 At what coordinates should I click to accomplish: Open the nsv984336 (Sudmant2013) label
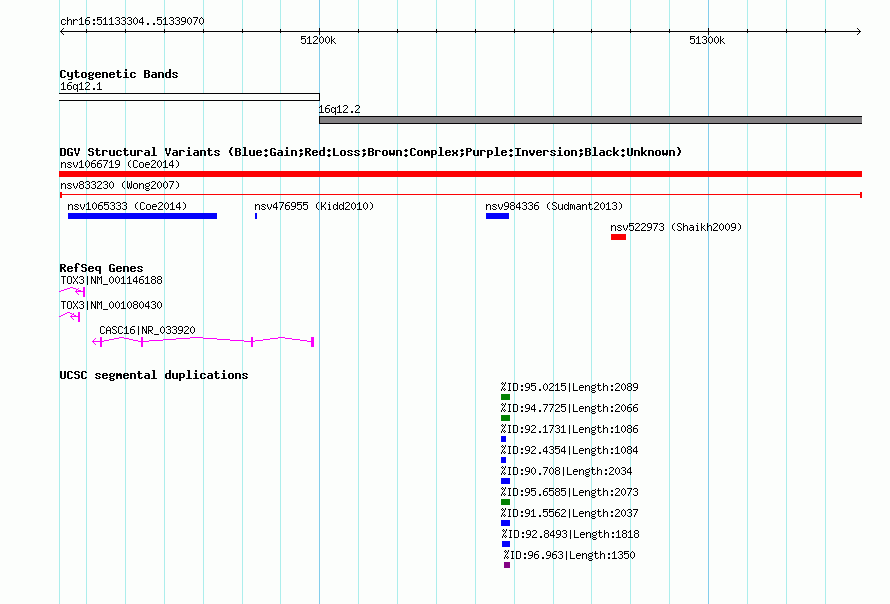click(554, 206)
